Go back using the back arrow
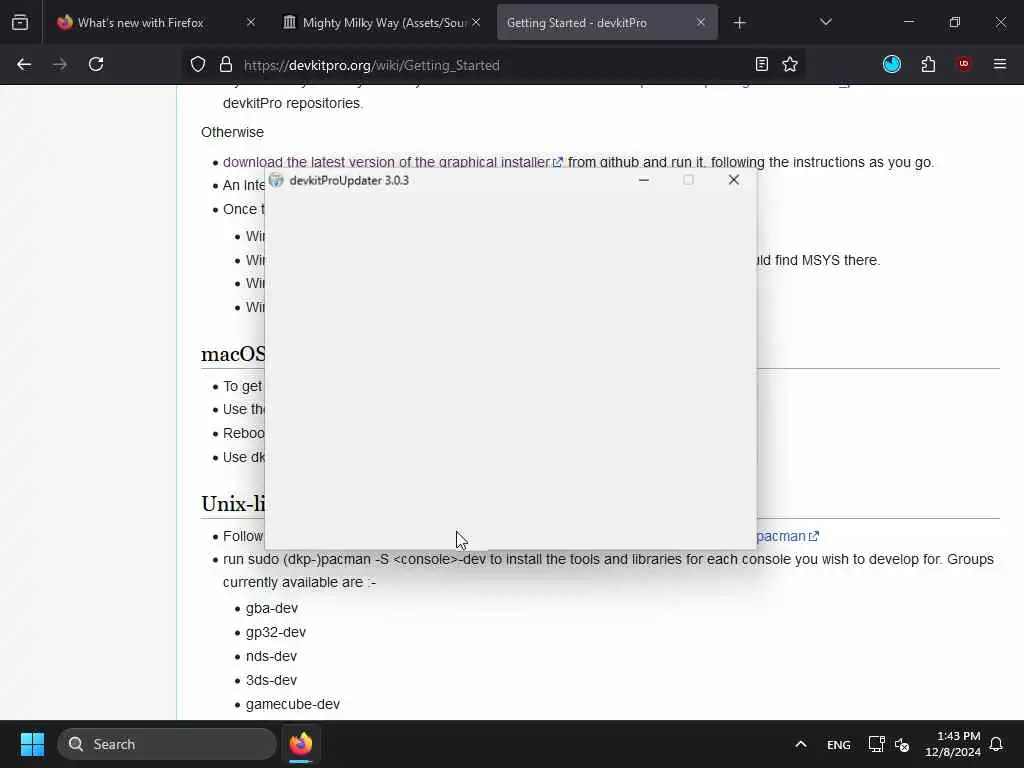Viewport: 1024px width, 768px height. pos(24,64)
